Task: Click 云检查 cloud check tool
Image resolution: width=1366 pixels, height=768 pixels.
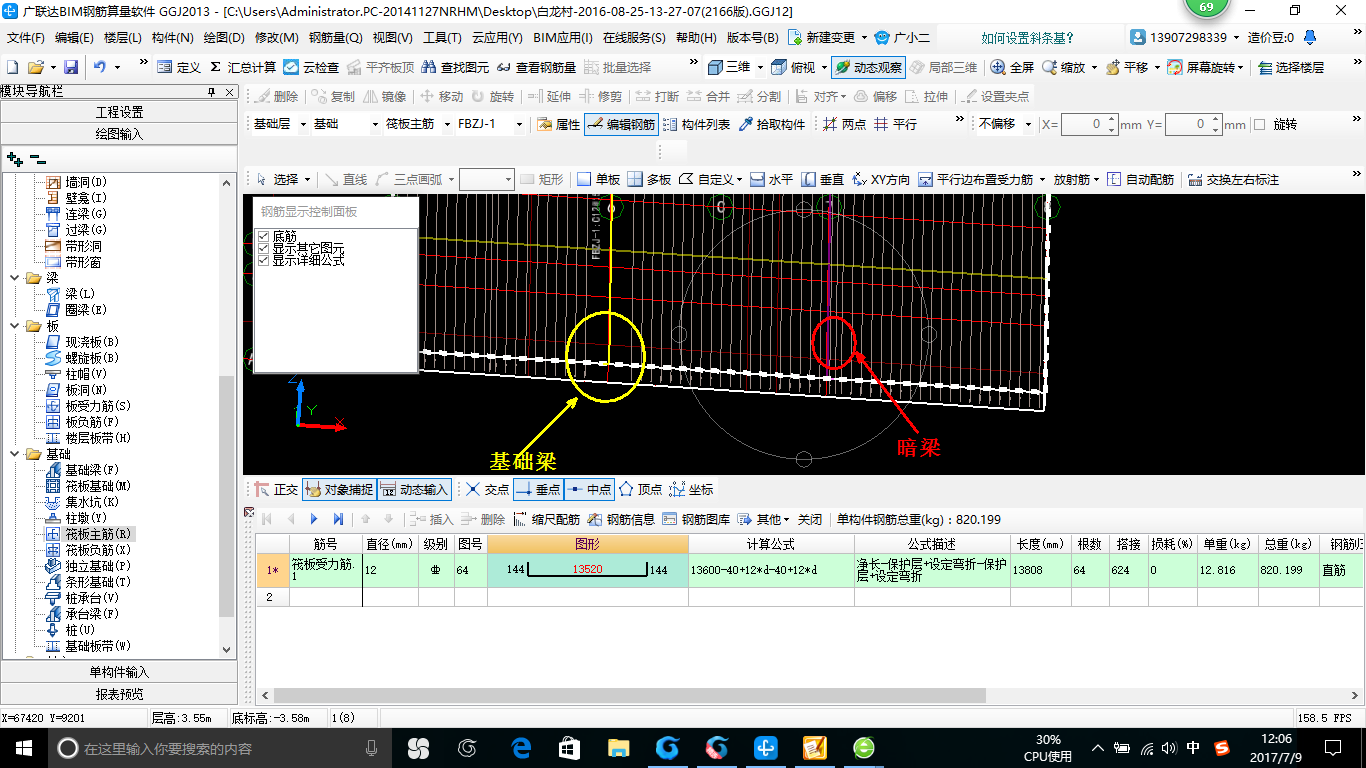Action: 311,67
